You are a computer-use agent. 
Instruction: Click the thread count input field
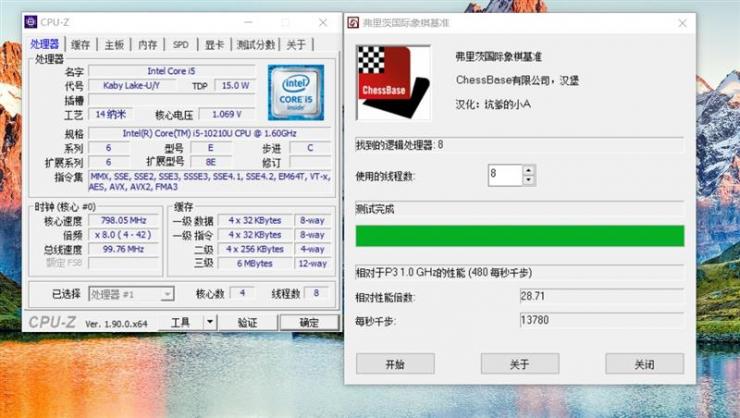[x=505, y=175]
